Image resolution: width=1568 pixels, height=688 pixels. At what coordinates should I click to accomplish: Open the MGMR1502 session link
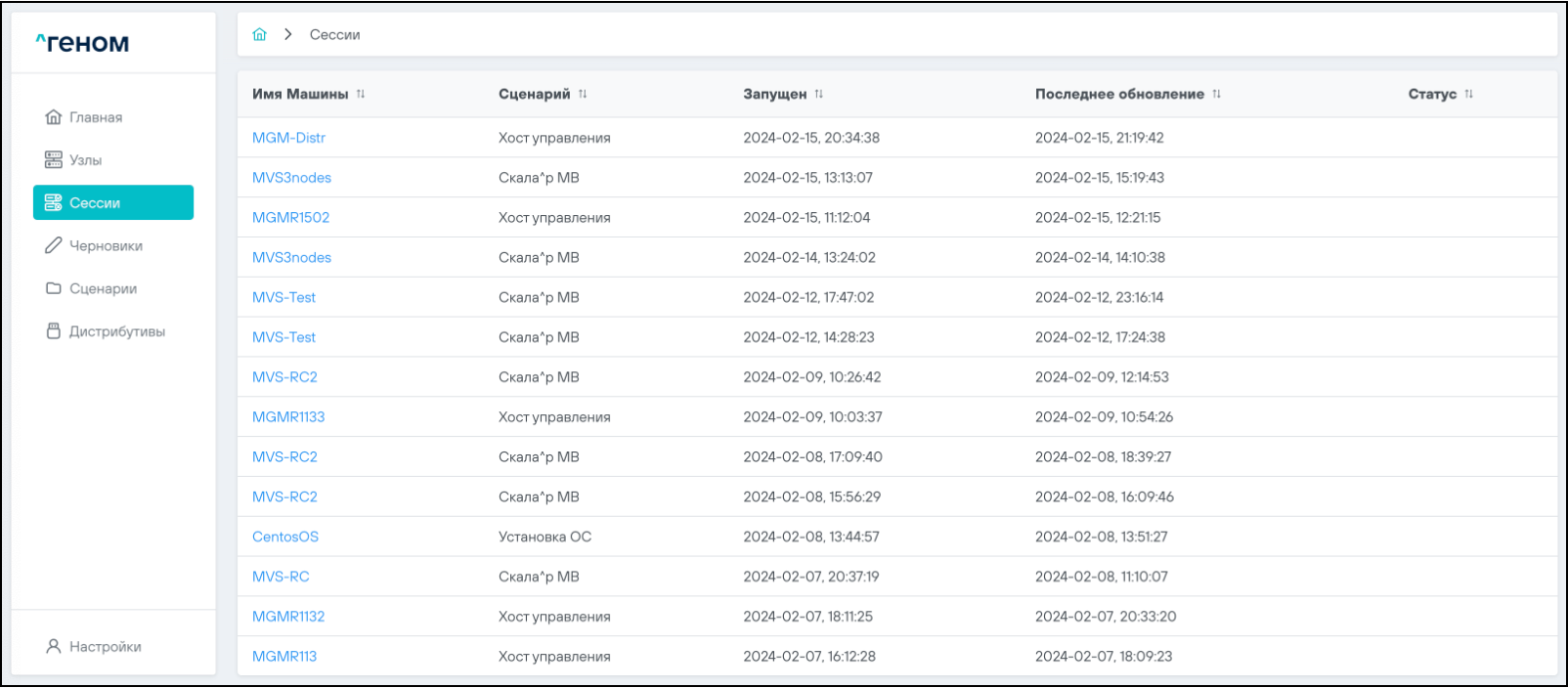coord(290,218)
